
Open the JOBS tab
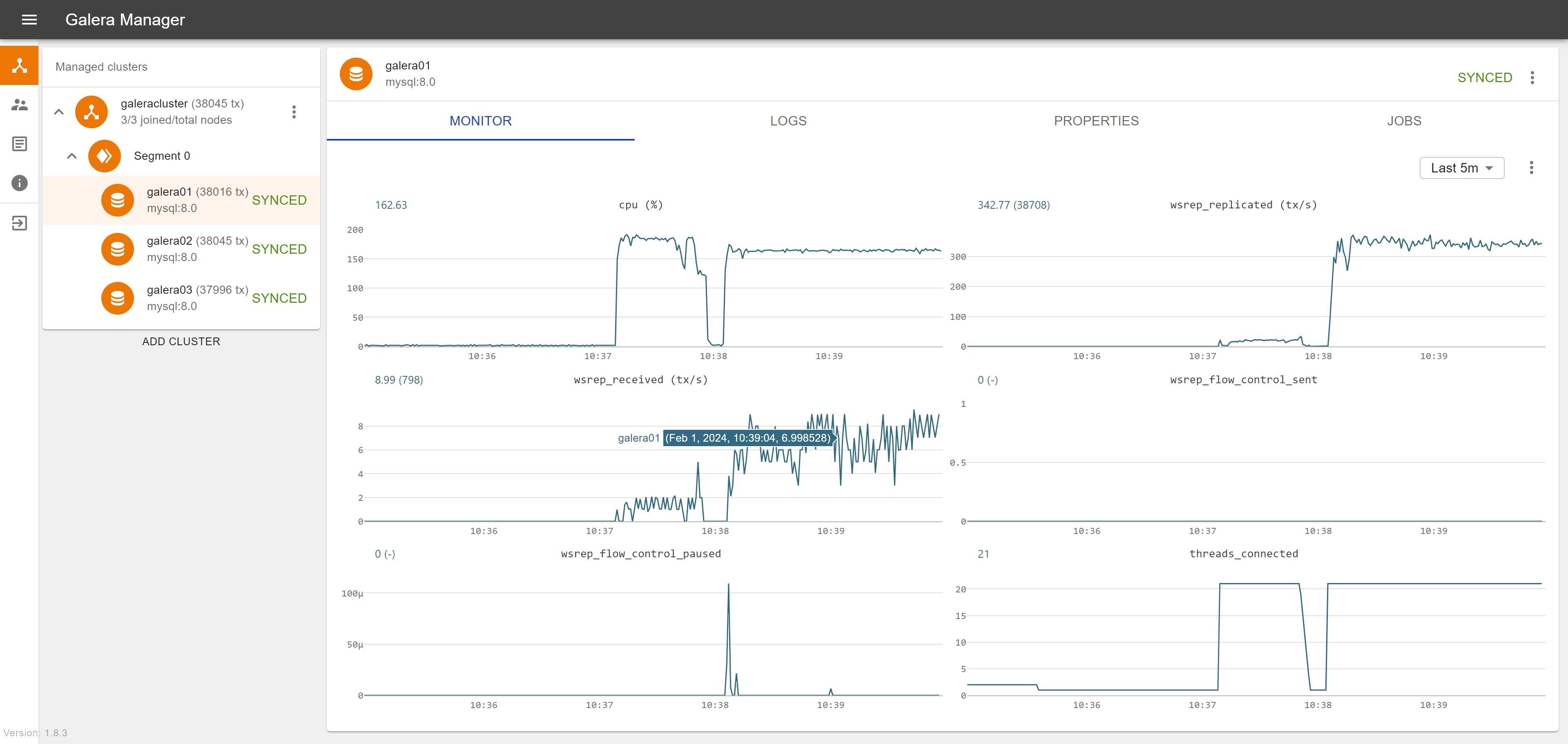tap(1404, 121)
